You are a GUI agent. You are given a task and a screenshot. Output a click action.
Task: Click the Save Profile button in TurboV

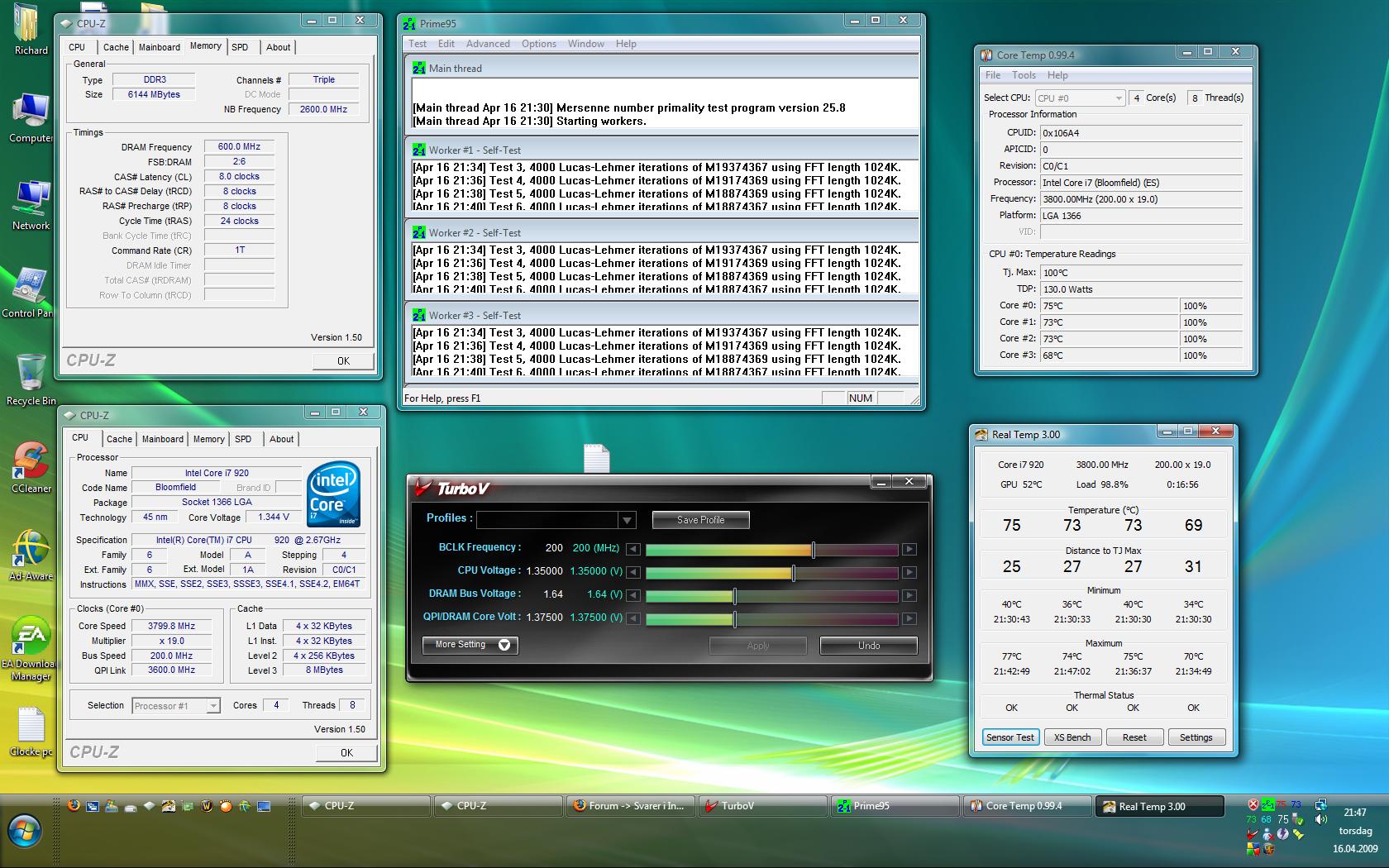[700, 520]
